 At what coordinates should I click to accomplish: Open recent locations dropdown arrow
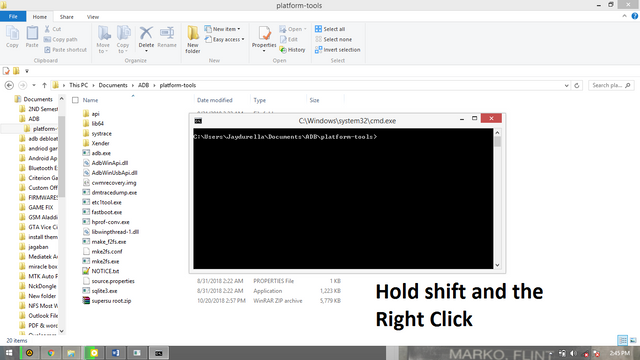tap(34, 85)
